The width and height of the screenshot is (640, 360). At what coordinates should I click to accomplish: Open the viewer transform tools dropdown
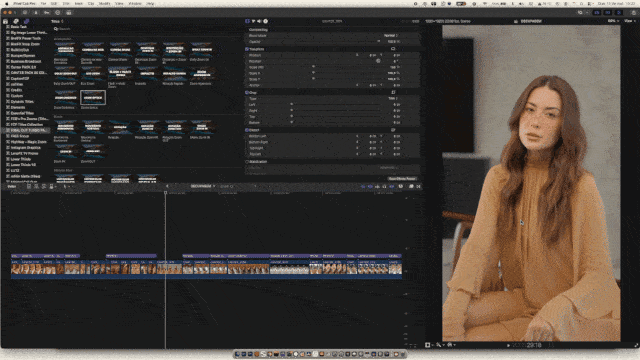[x=429, y=345]
